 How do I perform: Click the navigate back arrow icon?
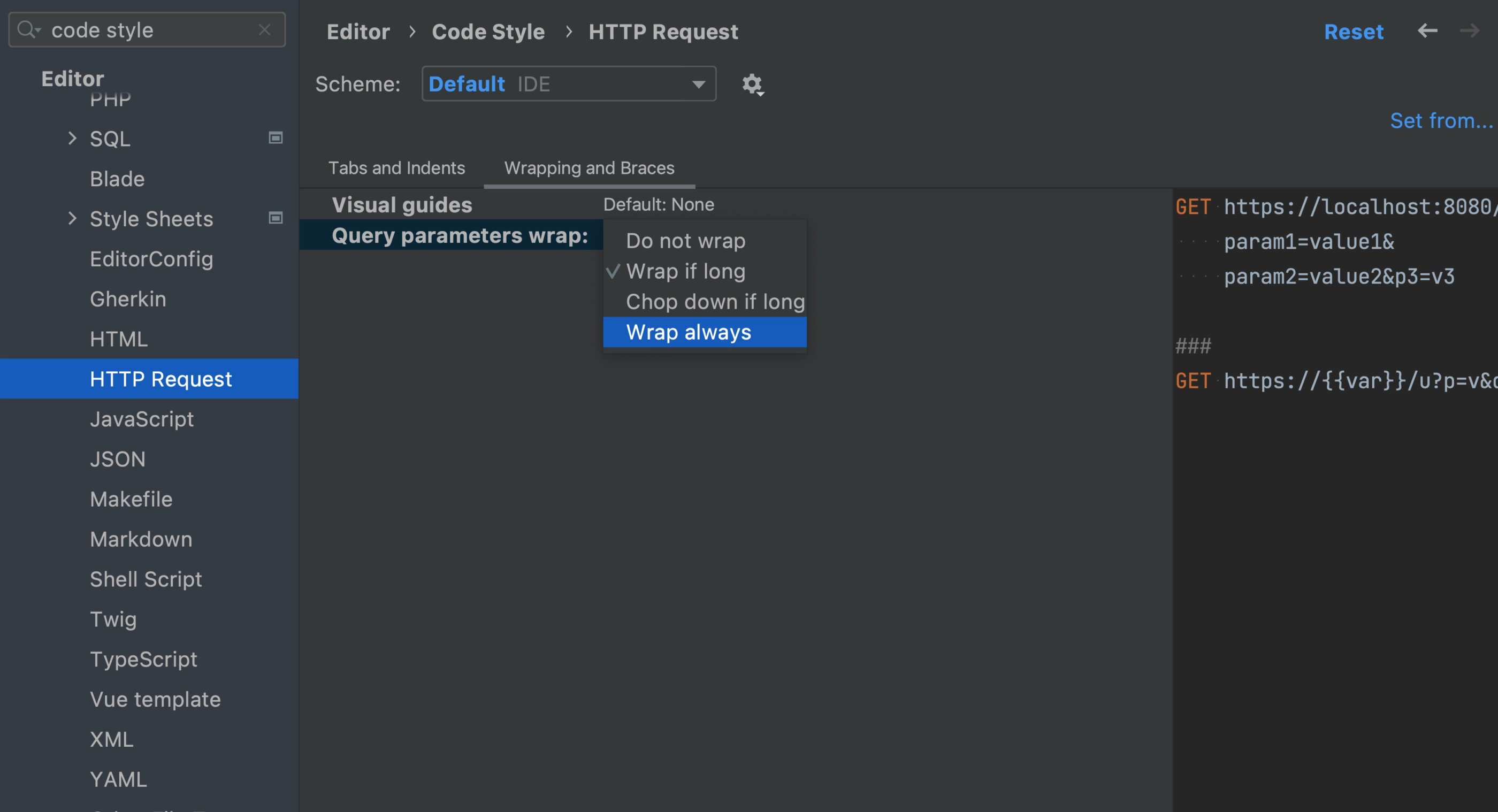[1428, 30]
